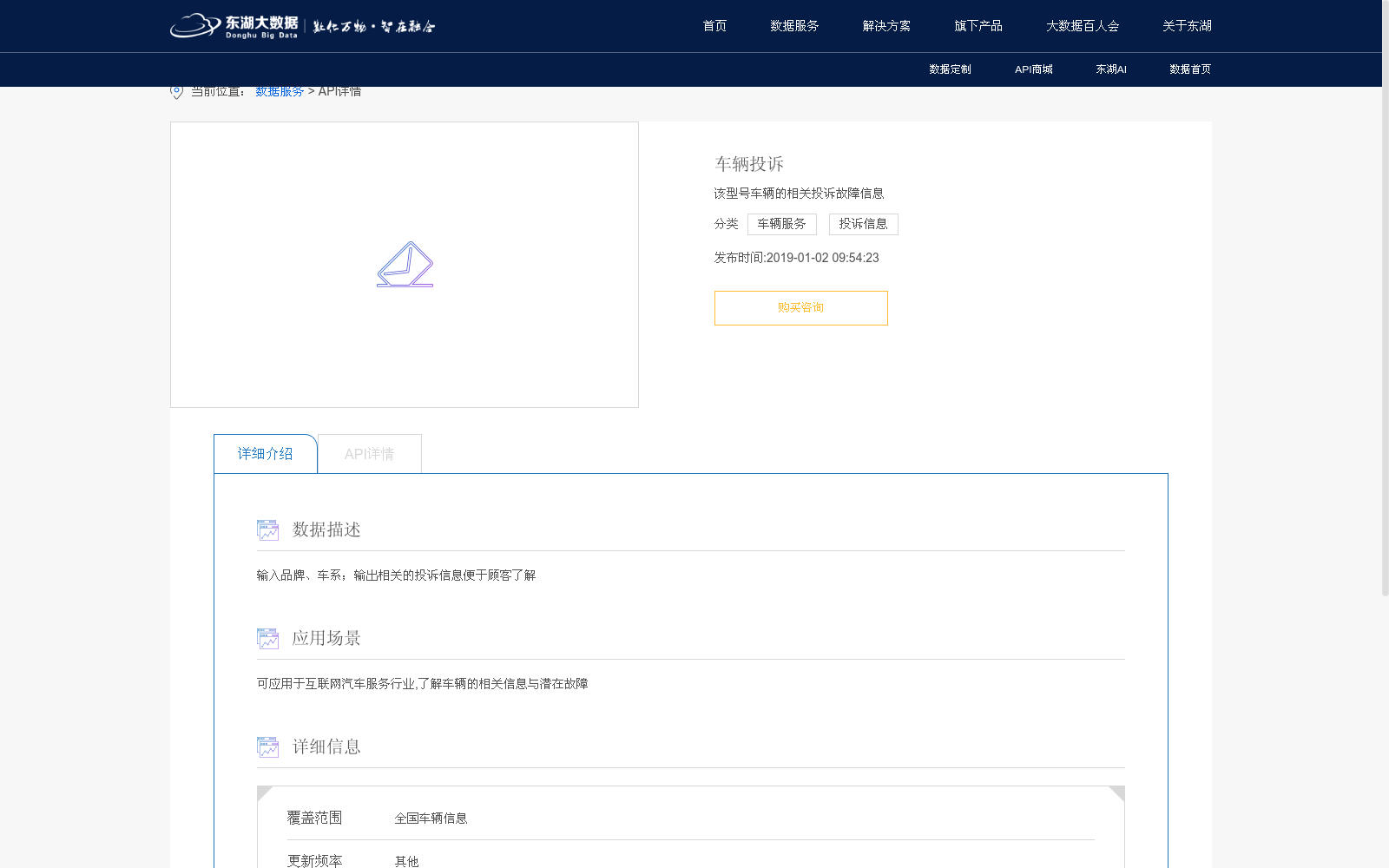Click the 应用场景 section icon
1389x868 pixels.
click(x=267, y=638)
